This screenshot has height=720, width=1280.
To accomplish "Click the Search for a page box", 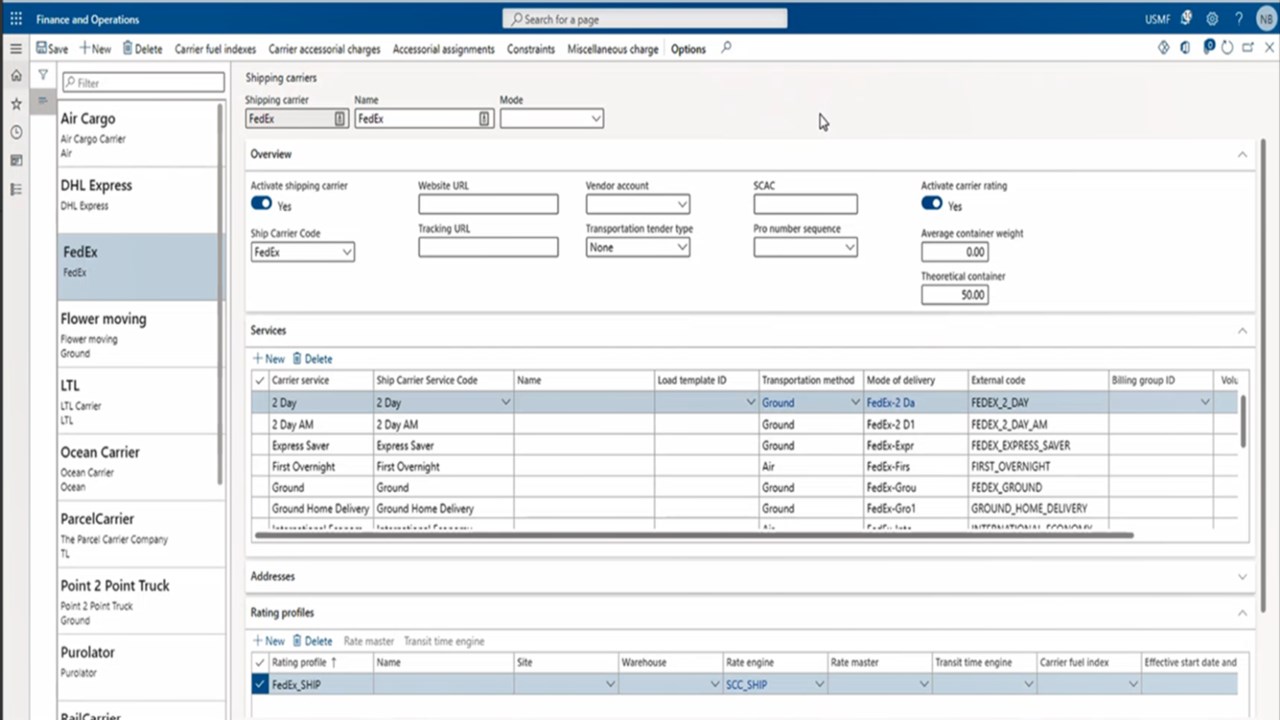I will [x=645, y=19].
